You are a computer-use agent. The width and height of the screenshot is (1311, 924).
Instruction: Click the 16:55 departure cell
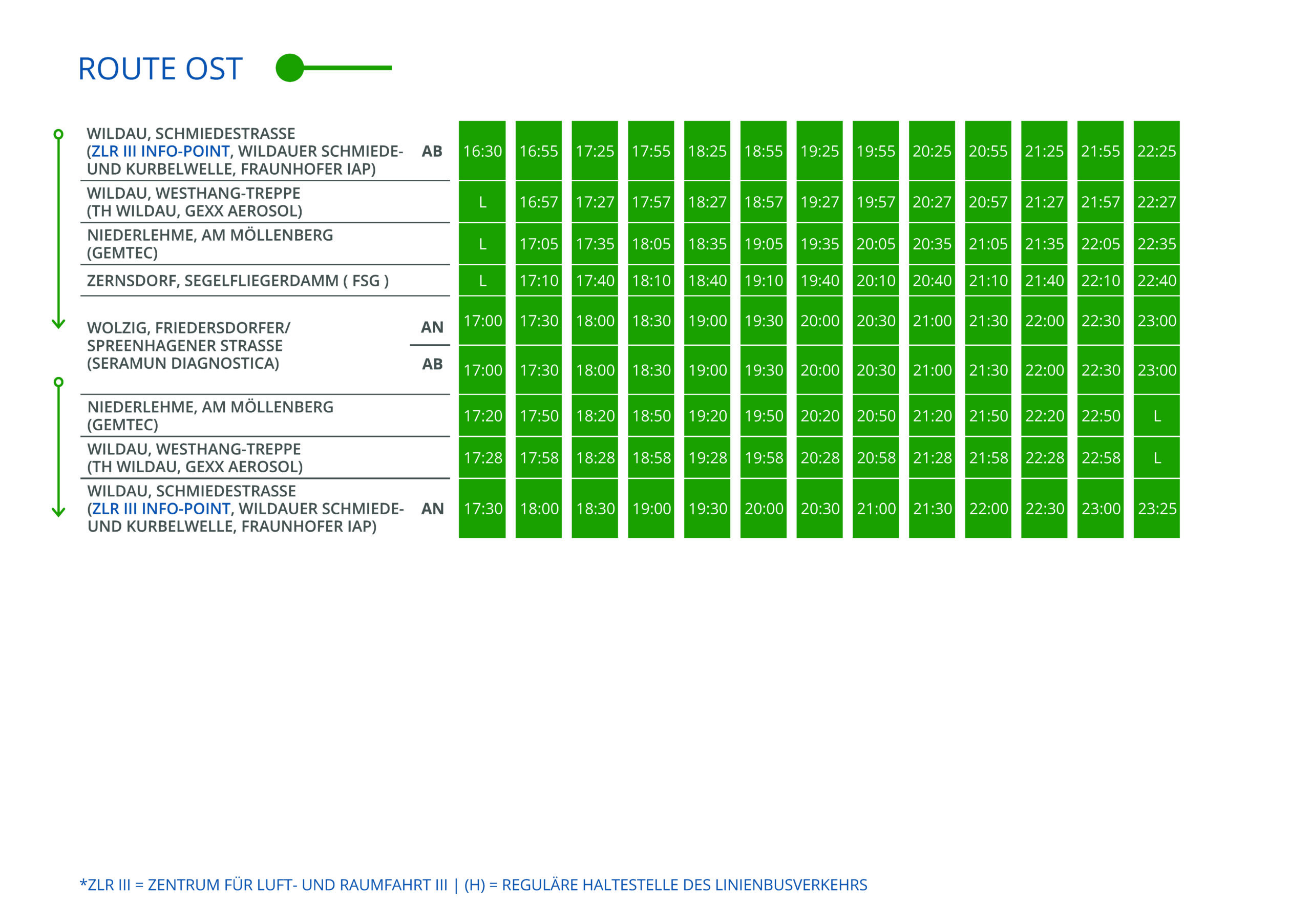pos(538,151)
